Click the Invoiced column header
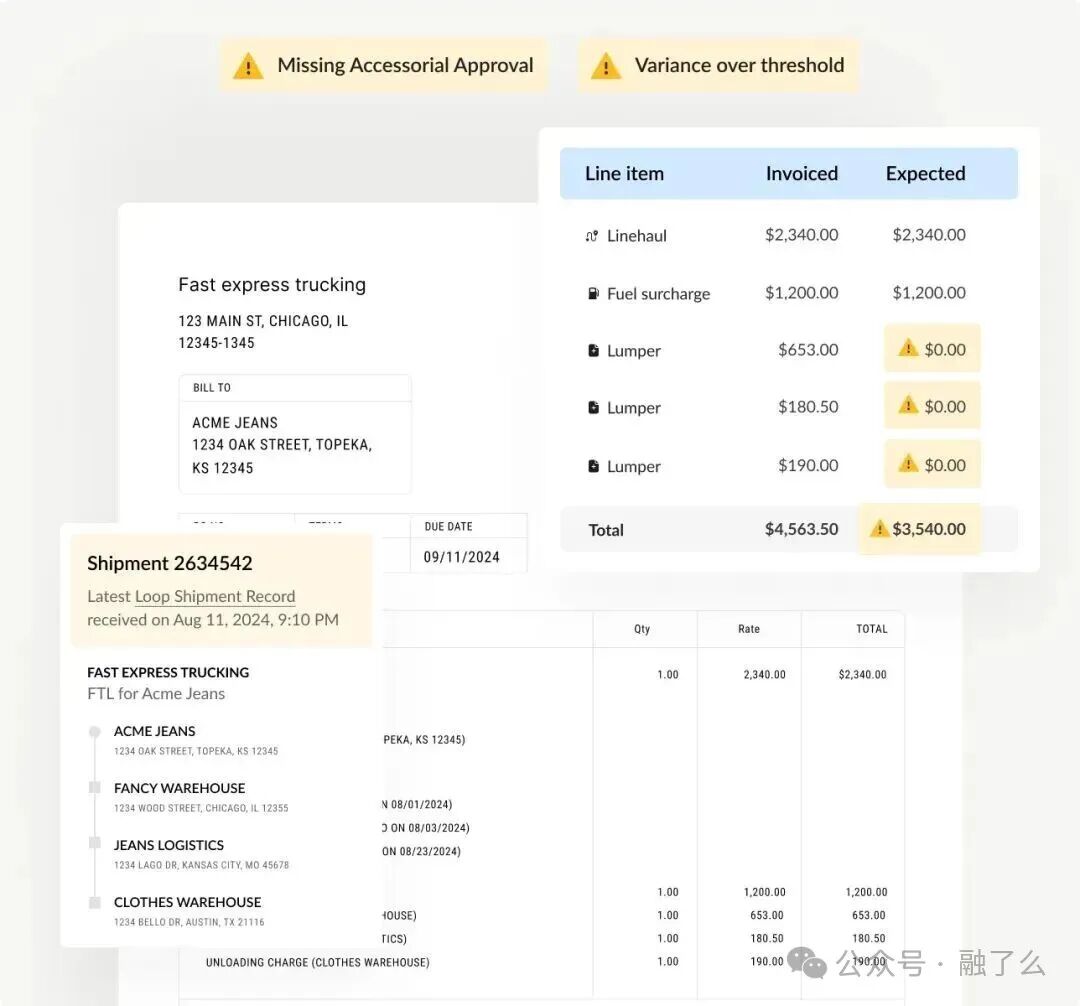1080x1006 pixels. pos(801,173)
